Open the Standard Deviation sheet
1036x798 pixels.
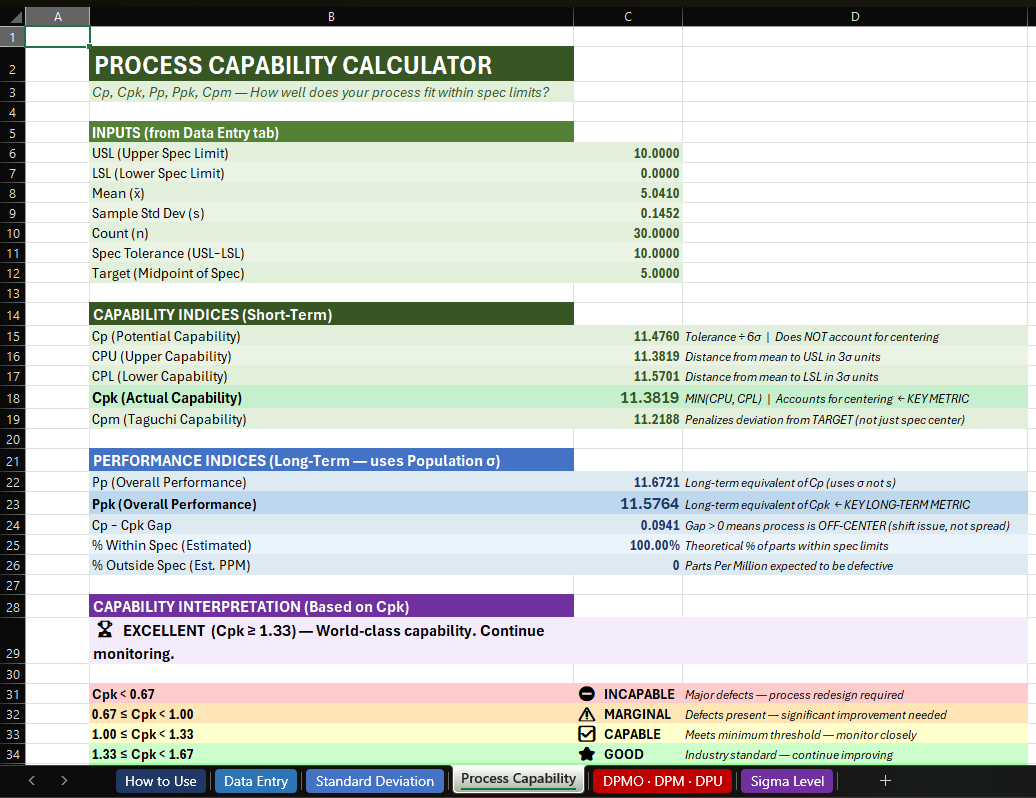pos(374,780)
